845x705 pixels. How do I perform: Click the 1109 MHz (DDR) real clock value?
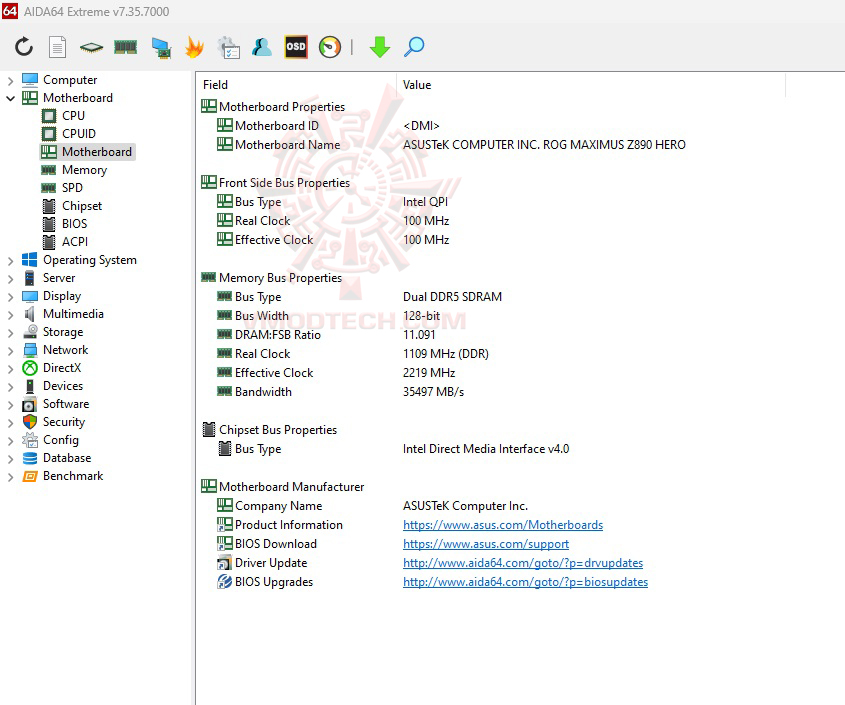446,354
